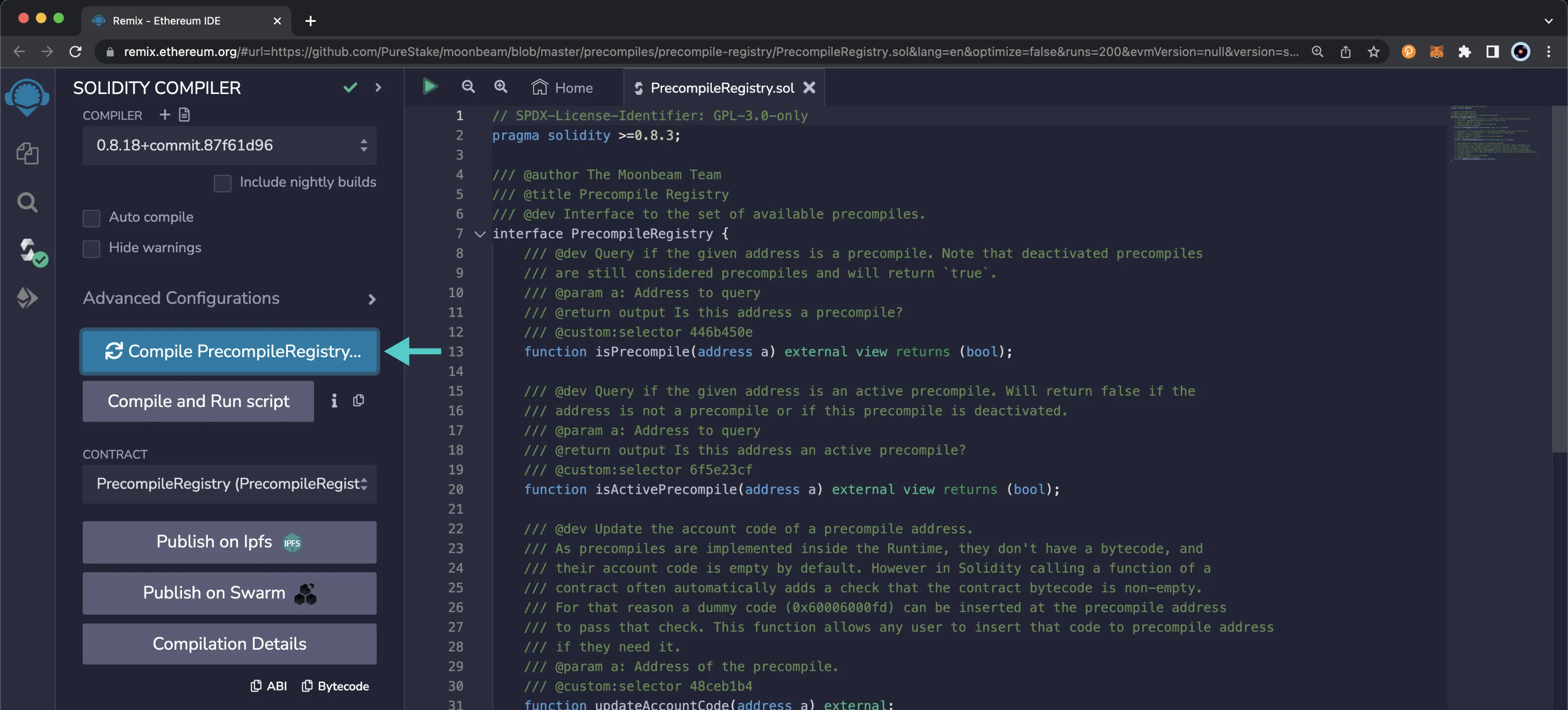
Task: Toggle the browser side panel icon
Action: 1492,52
